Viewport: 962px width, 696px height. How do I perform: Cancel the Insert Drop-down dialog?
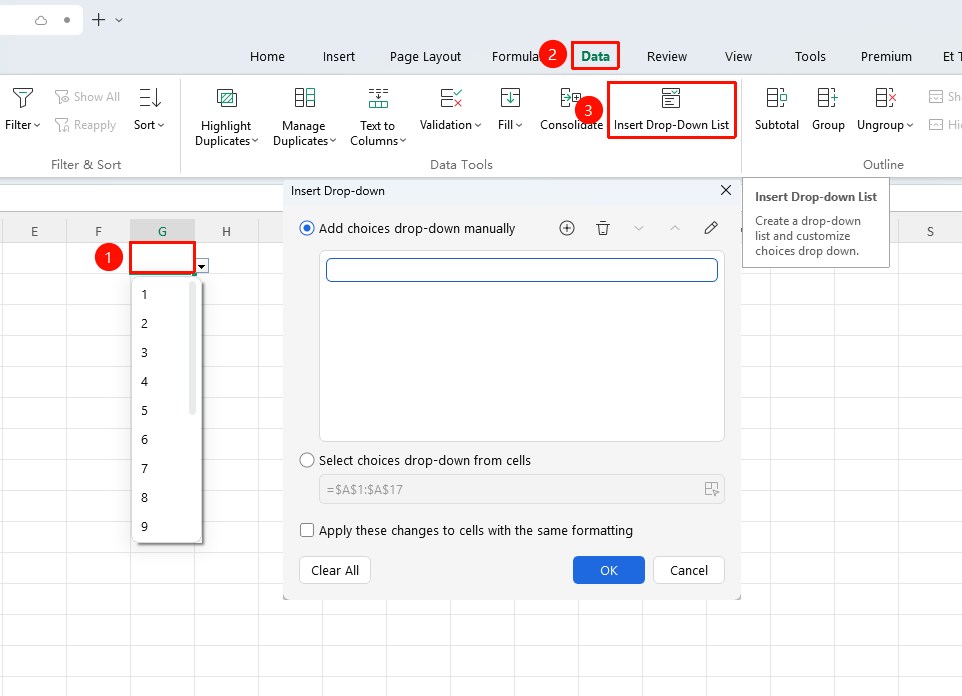tap(689, 570)
